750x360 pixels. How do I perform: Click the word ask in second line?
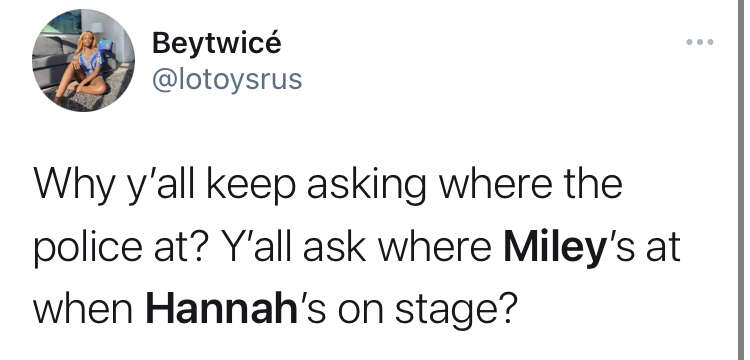(337, 249)
